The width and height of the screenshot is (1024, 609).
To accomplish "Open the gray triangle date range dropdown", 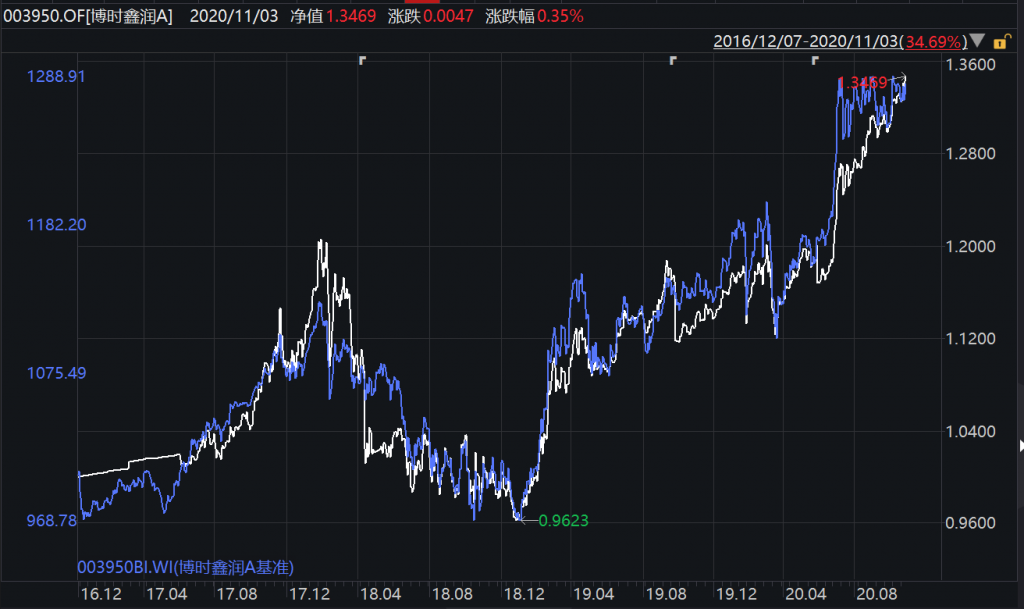I will [x=977, y=42].
